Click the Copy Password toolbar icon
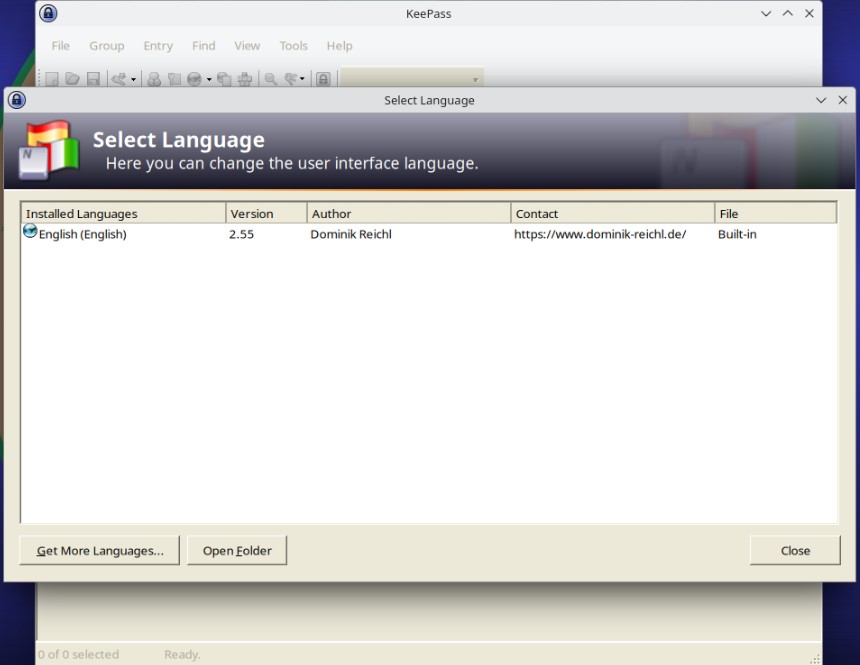The image size is (860, 665). tap(174, 80)
